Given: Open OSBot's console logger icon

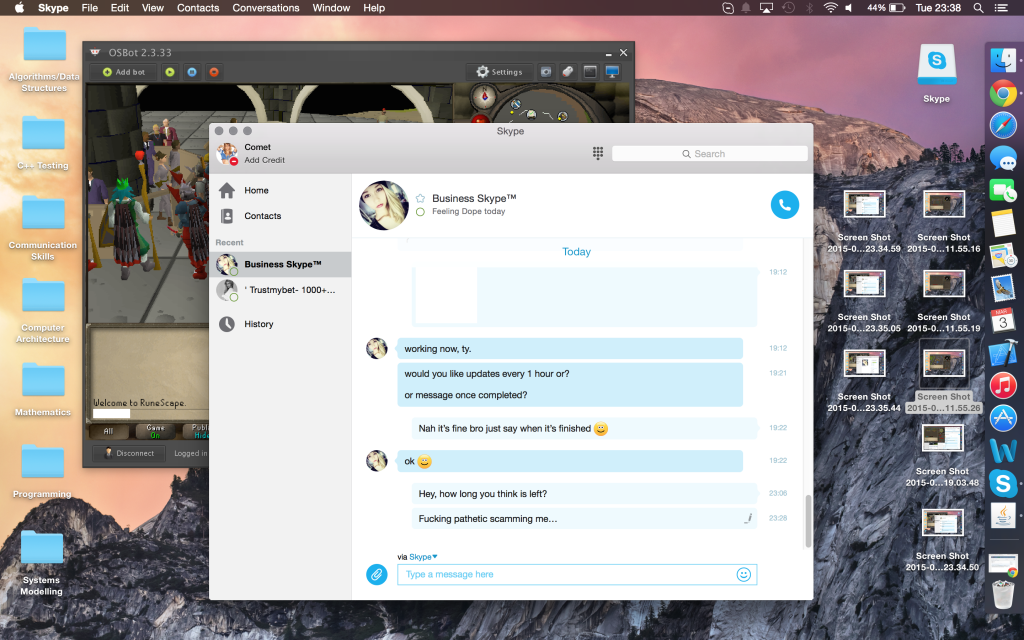Looking at the screenshot, I should 590,72.
